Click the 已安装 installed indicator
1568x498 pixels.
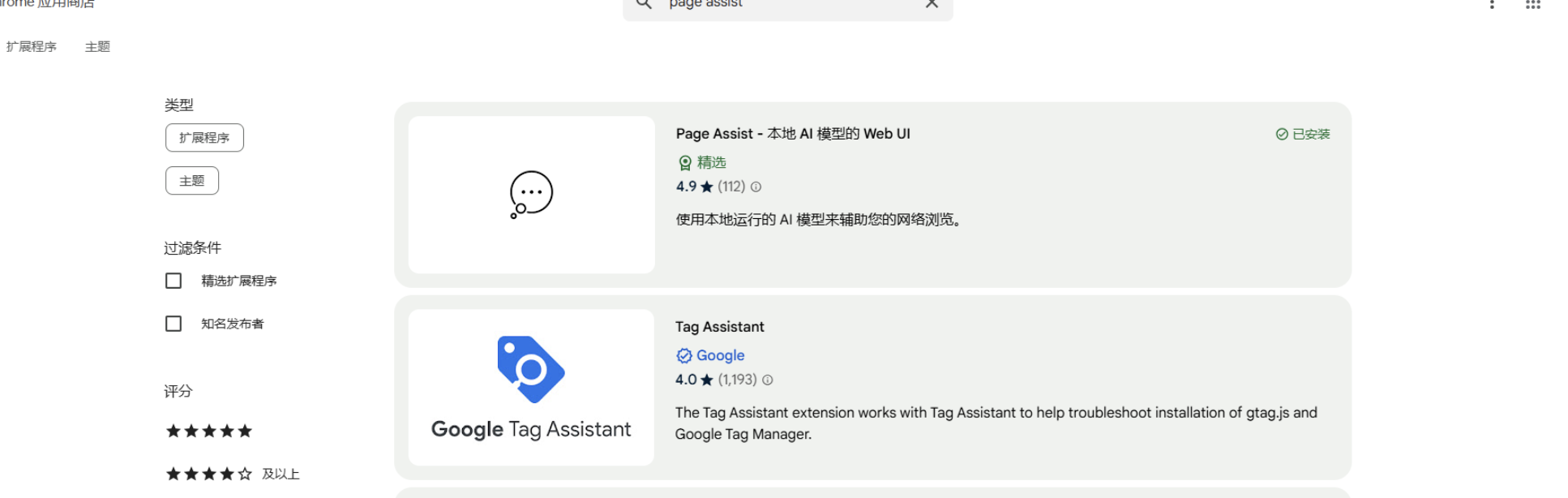[x=1303, y=134]
